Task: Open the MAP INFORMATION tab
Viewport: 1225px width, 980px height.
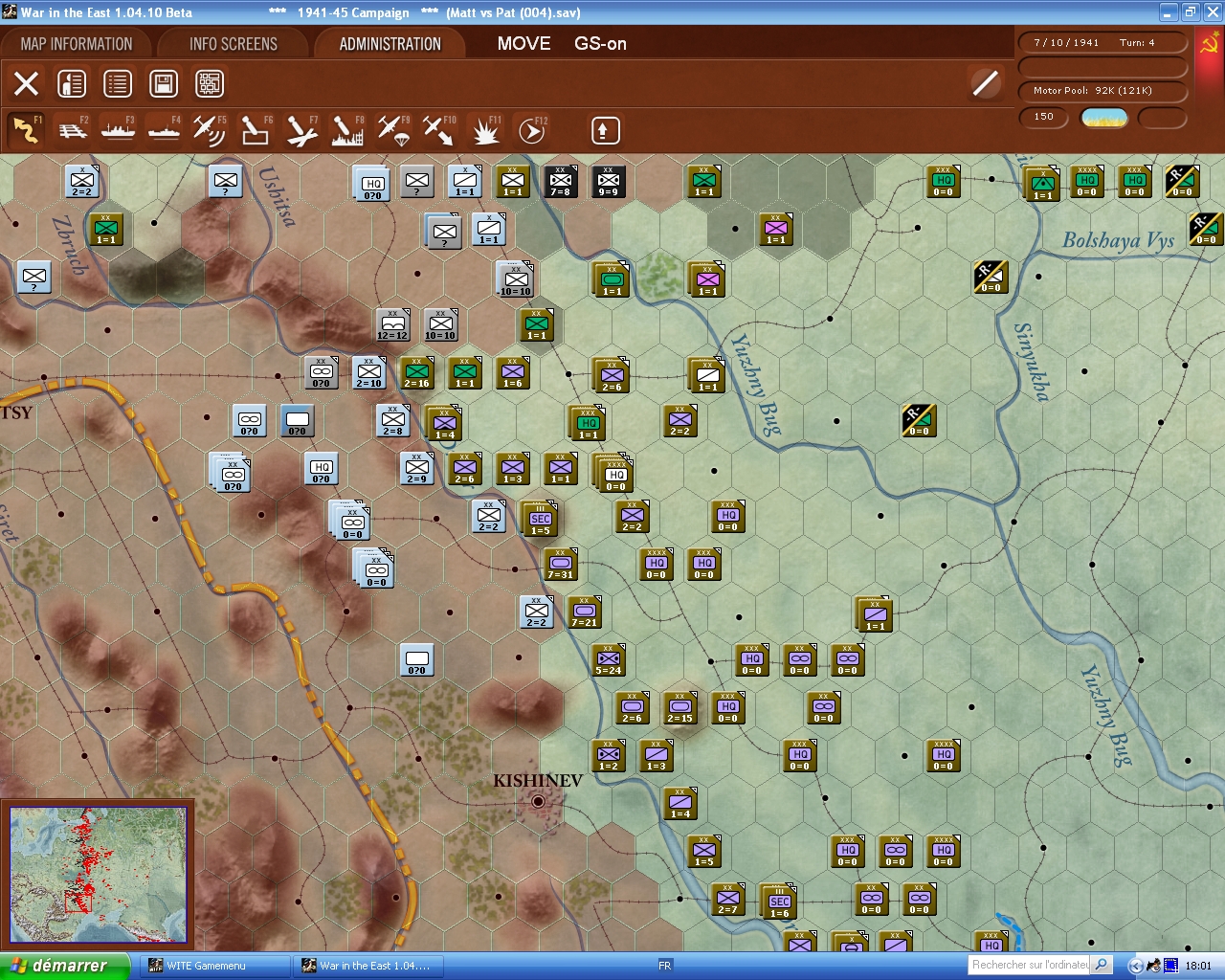Action: (x=77, y=44)
